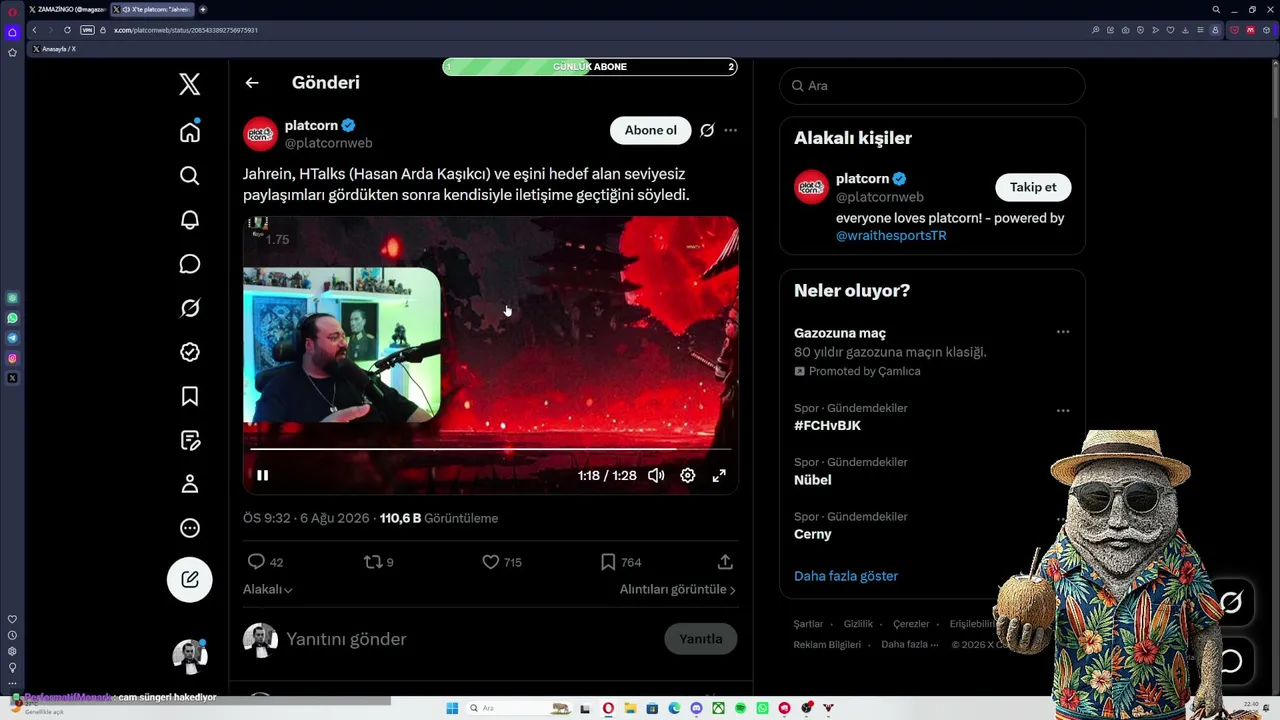Bookmark the post with 764 saves
1280x720 pixels.
(x=608, y=562)
